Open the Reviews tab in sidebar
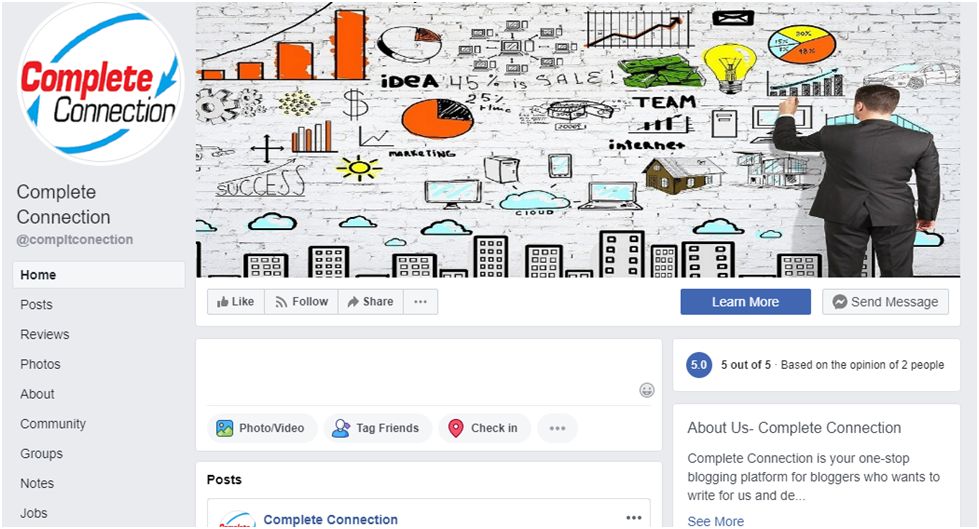Image resolution: width=979 pixels, height=529 pixels. [45, 334]
